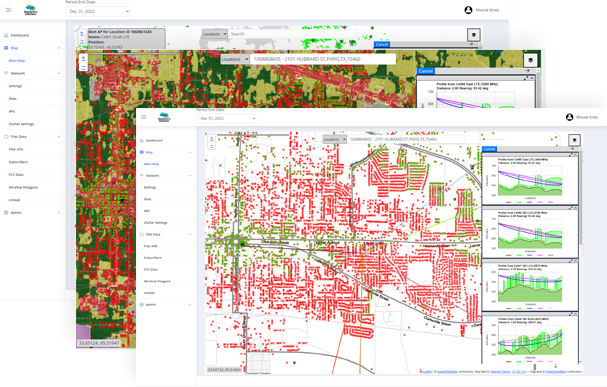Open the Period End Date dropdown in the front window
This screenshot has width=607, height=387.
(x=226, y=118)
